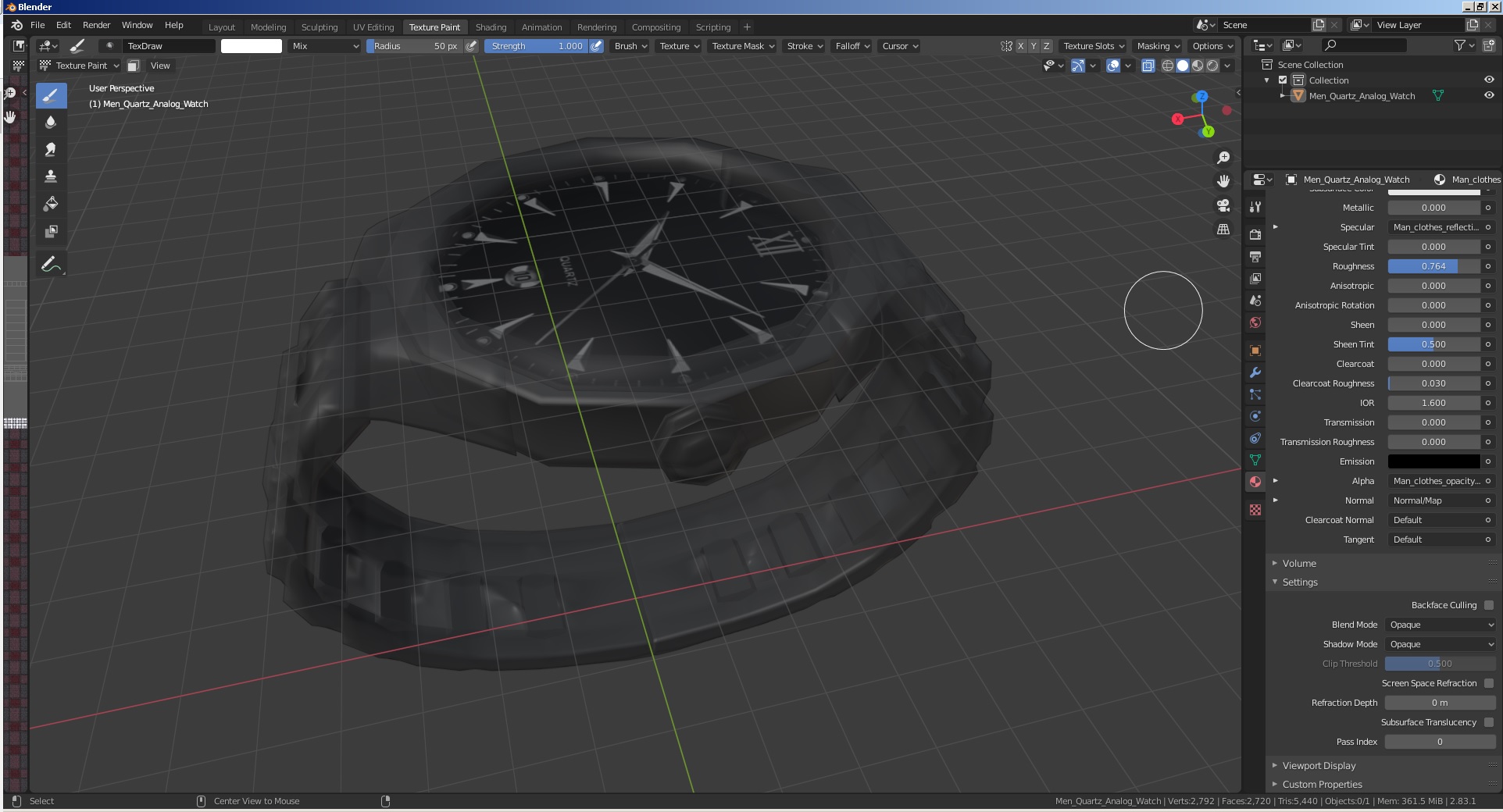Open Texture properties checker tab
The width and height of the screenshot is (1503, 812).
point(1255,510)
